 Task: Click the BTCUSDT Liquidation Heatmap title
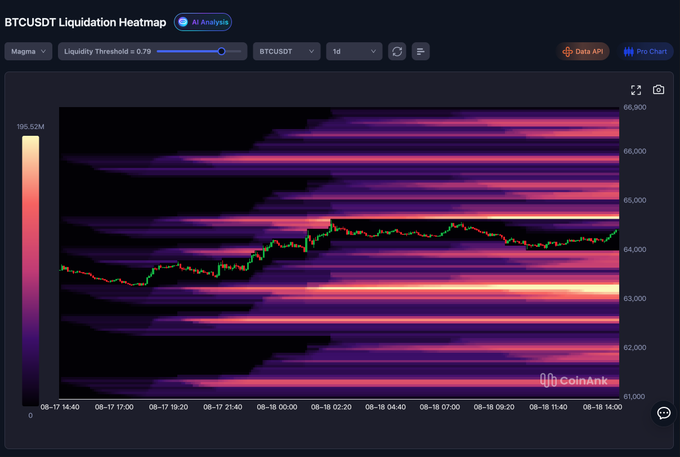[85, 23]
